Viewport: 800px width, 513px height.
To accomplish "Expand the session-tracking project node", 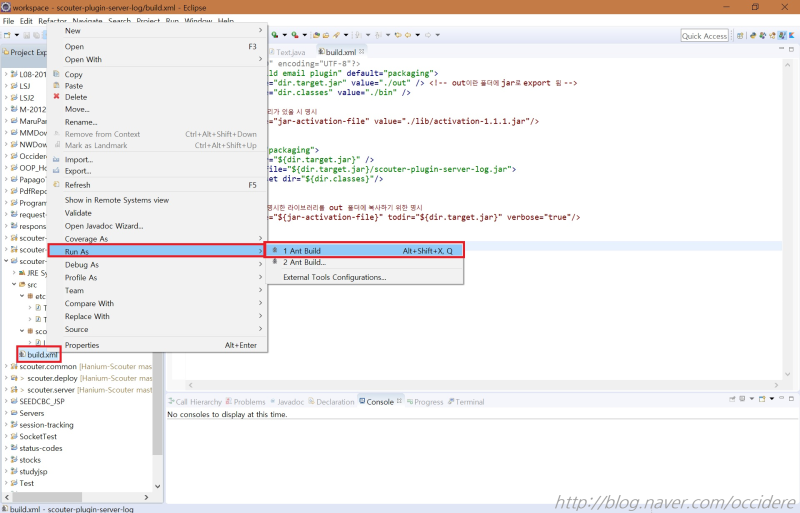I will (x=6, y=425).
